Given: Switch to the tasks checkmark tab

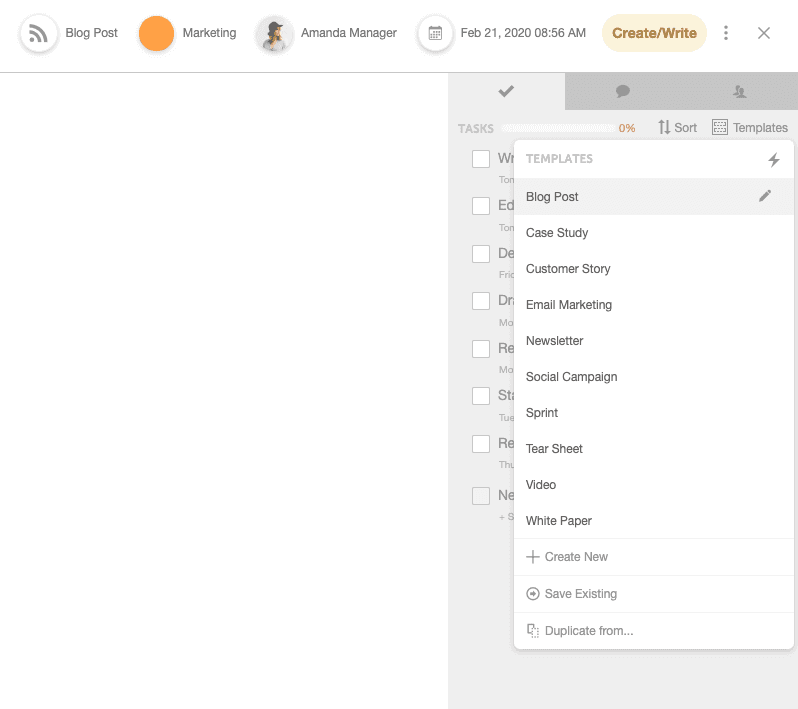Looking at the screenshot, I should (x=506, y=91).
